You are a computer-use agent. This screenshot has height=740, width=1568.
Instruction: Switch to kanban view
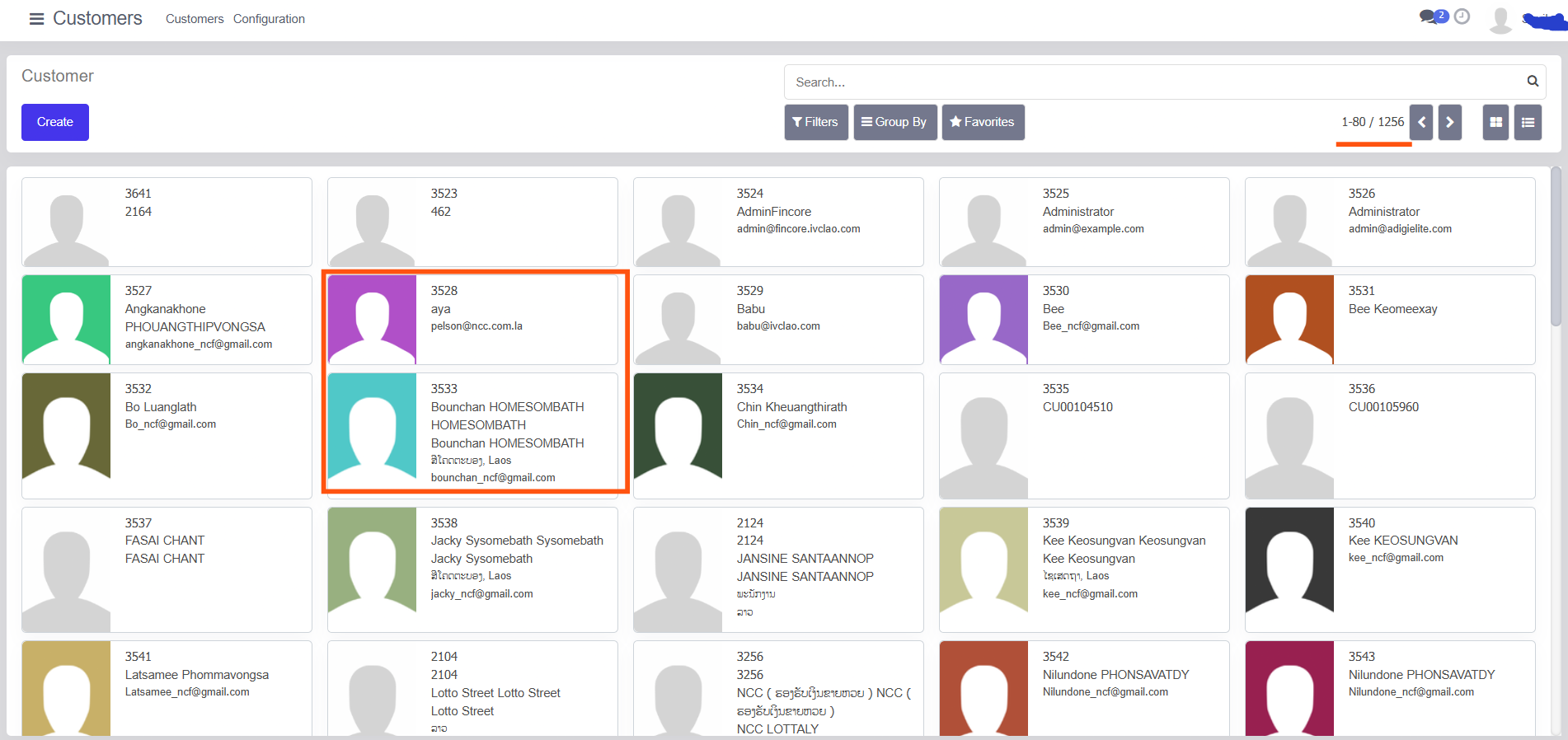(x=1495, y=123)
